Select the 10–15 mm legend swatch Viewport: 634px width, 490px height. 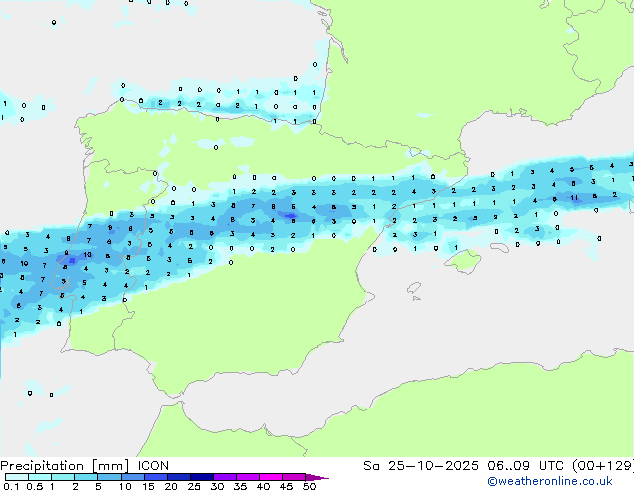(133, 477)
